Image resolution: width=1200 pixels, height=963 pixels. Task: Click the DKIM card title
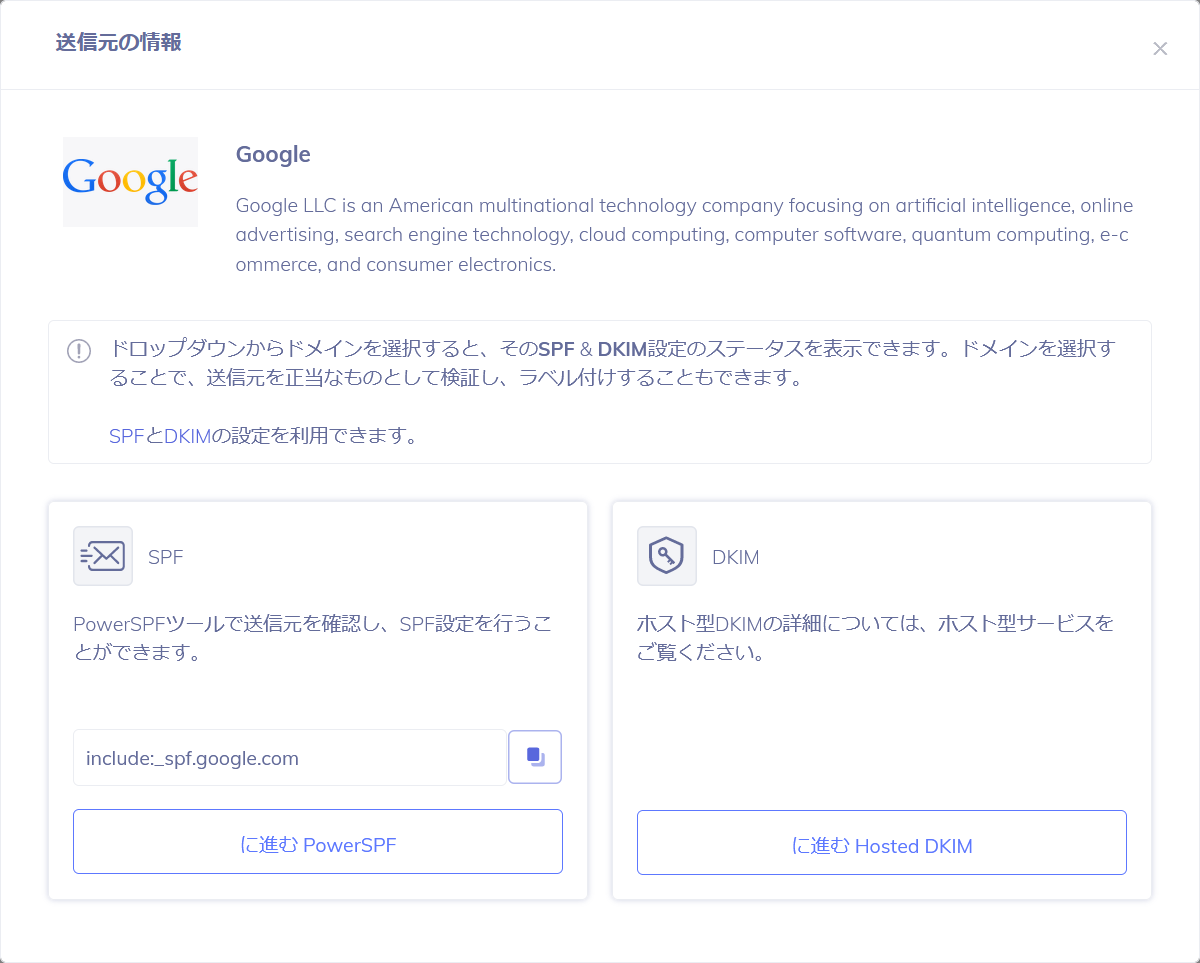(x=736, y=557)
